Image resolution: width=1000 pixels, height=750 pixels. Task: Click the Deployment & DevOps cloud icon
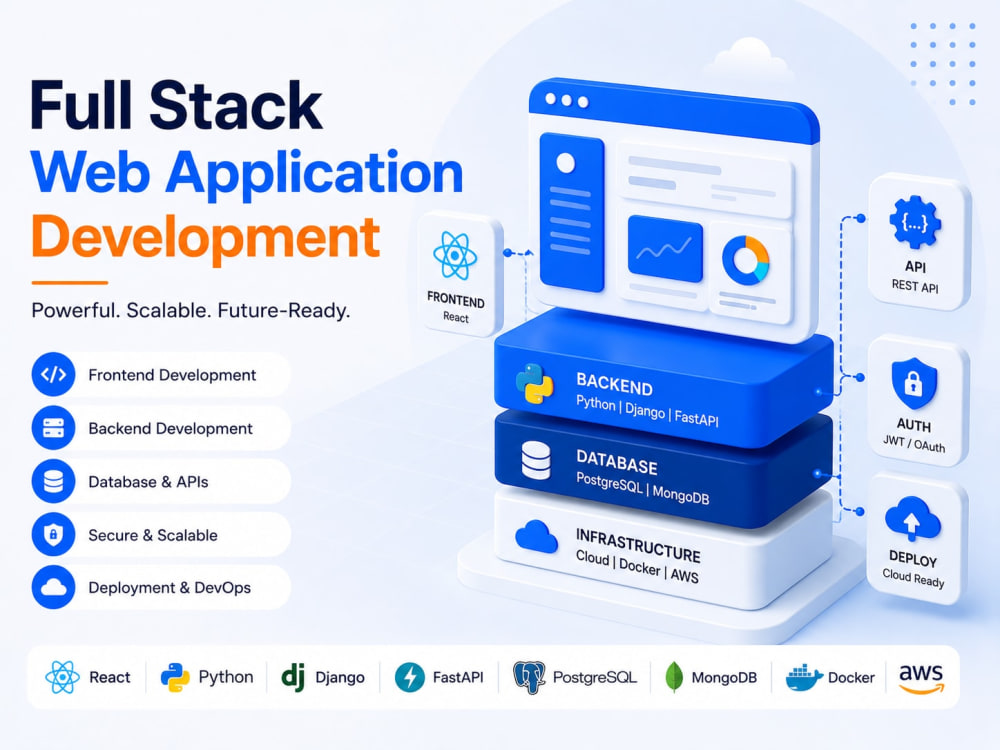(x=54, y=587)
